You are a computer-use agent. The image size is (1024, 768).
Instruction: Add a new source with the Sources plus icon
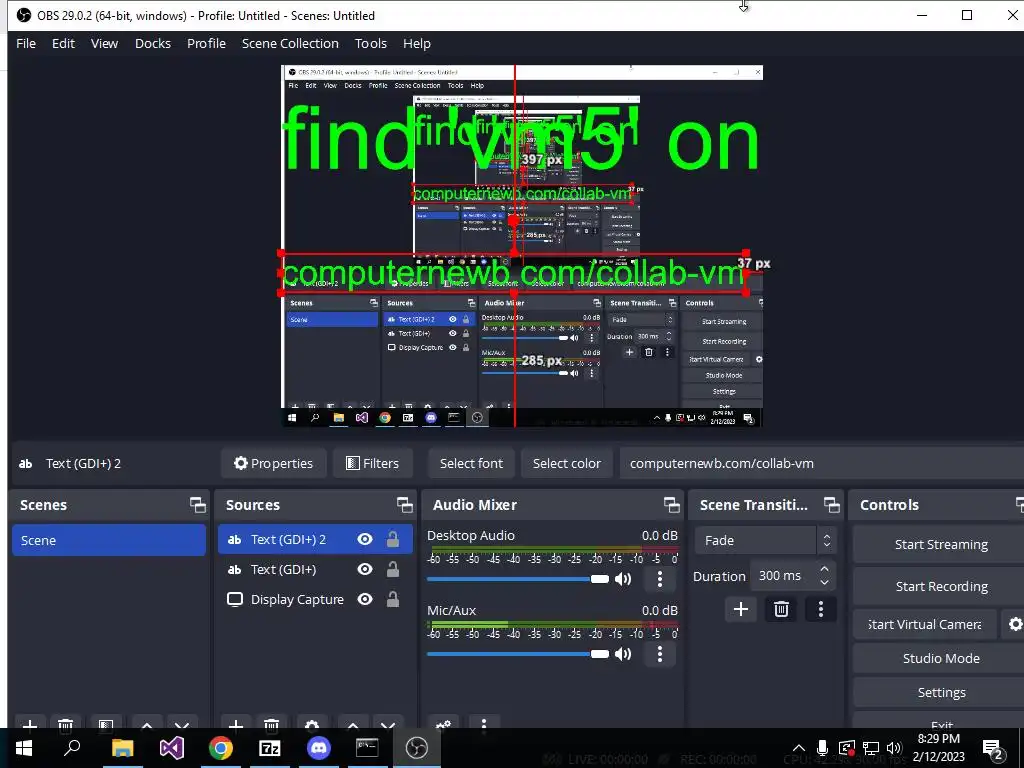[x=236, y=725]
